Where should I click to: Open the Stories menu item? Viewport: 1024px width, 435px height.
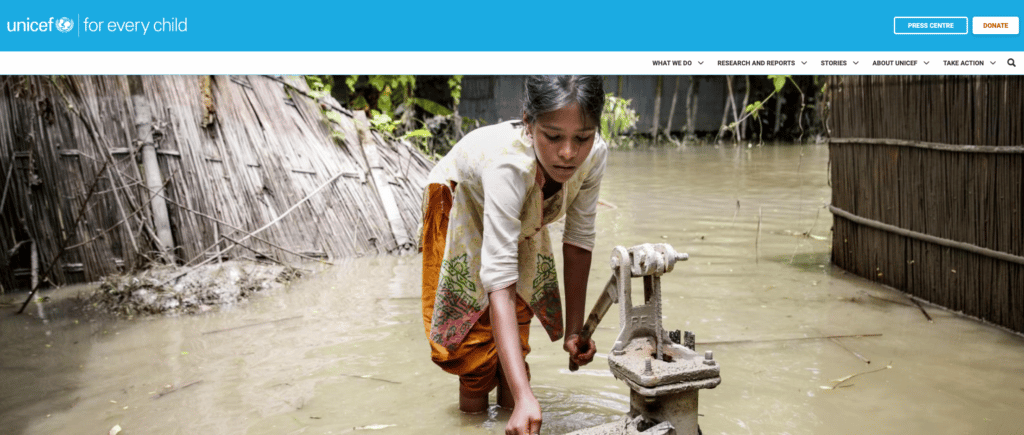point(833,63)
